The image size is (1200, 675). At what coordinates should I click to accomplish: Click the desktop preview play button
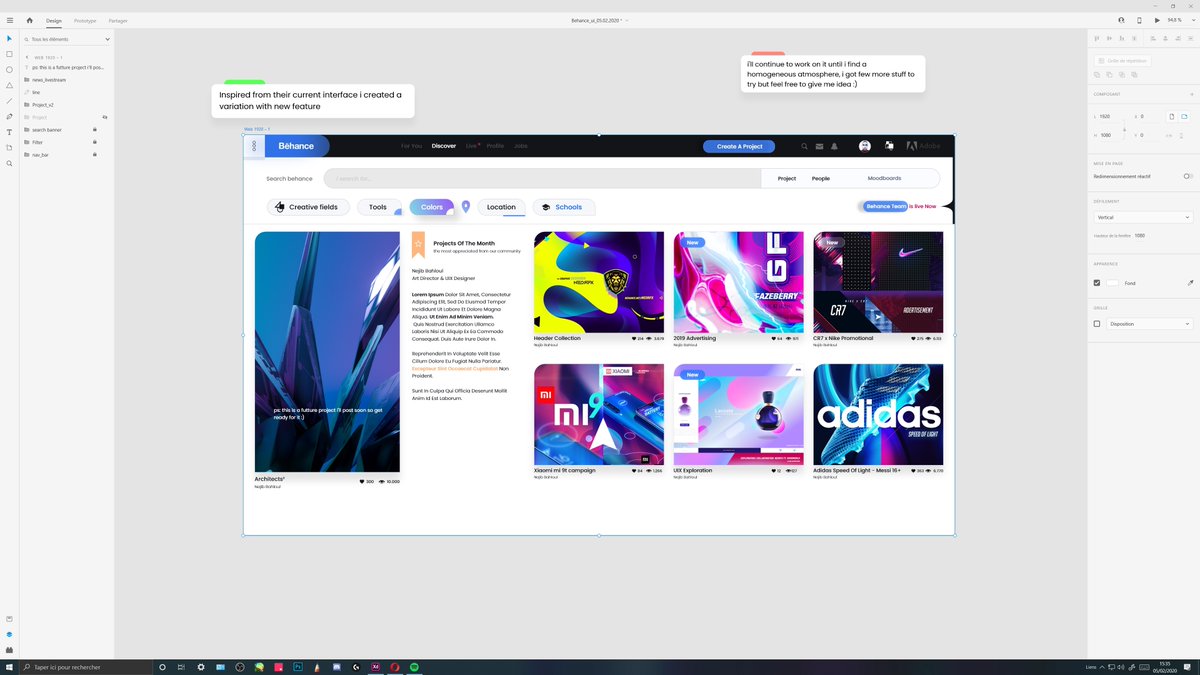tap(1157, 20)
